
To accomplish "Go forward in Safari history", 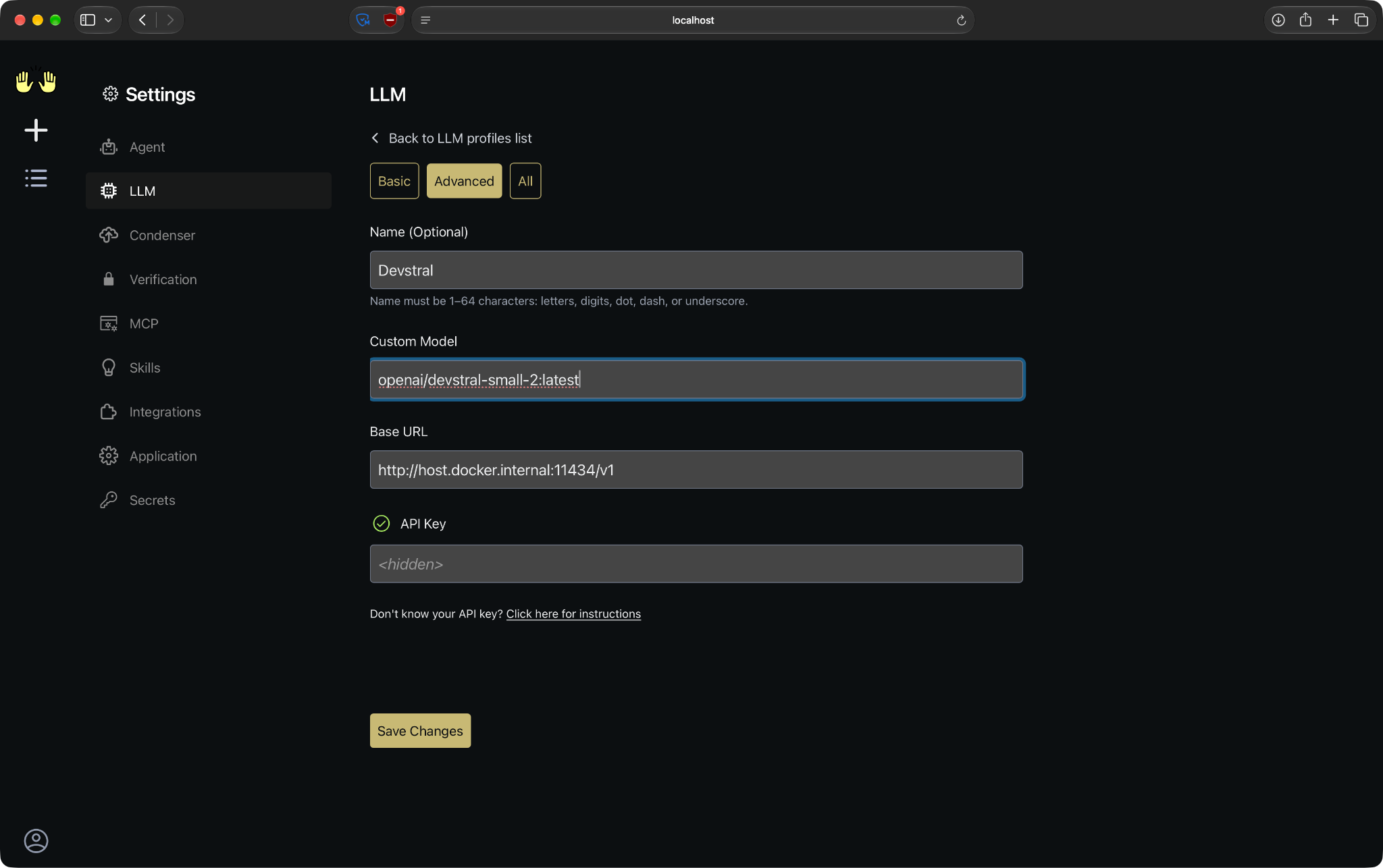I will click(170, 20).
